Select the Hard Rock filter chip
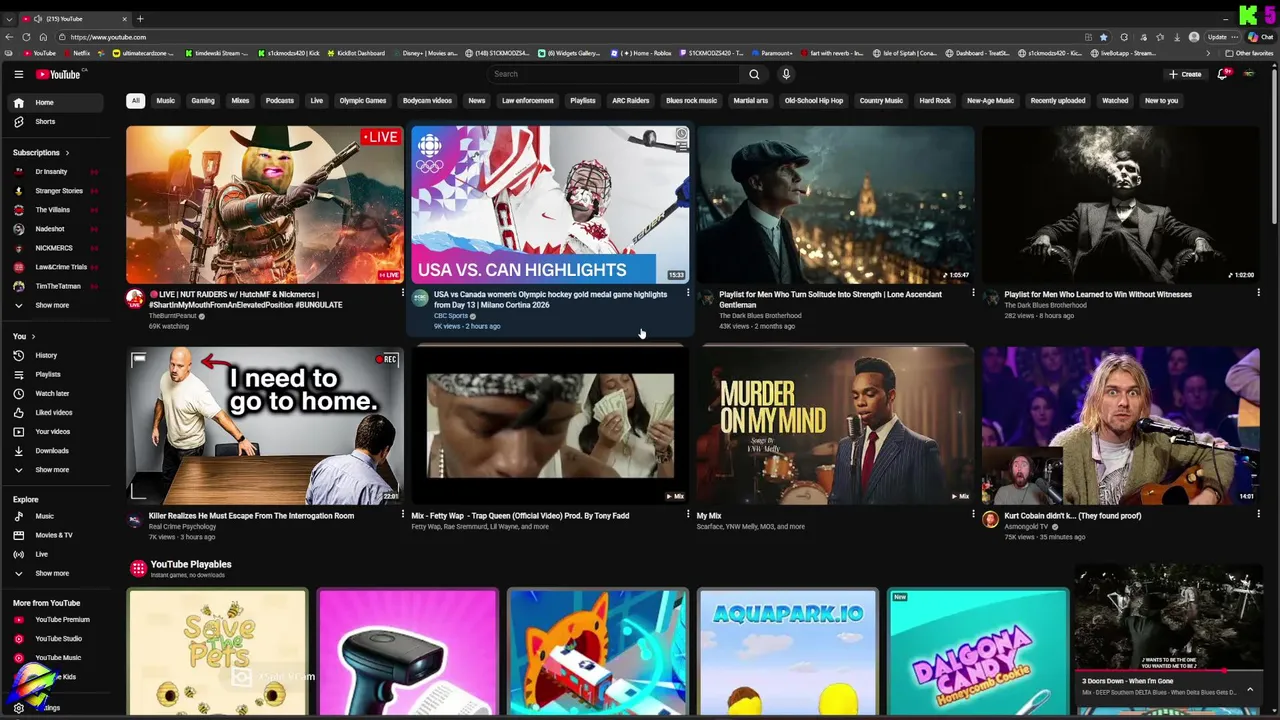This screenshot has width=1280, height=720. (935, 100)
